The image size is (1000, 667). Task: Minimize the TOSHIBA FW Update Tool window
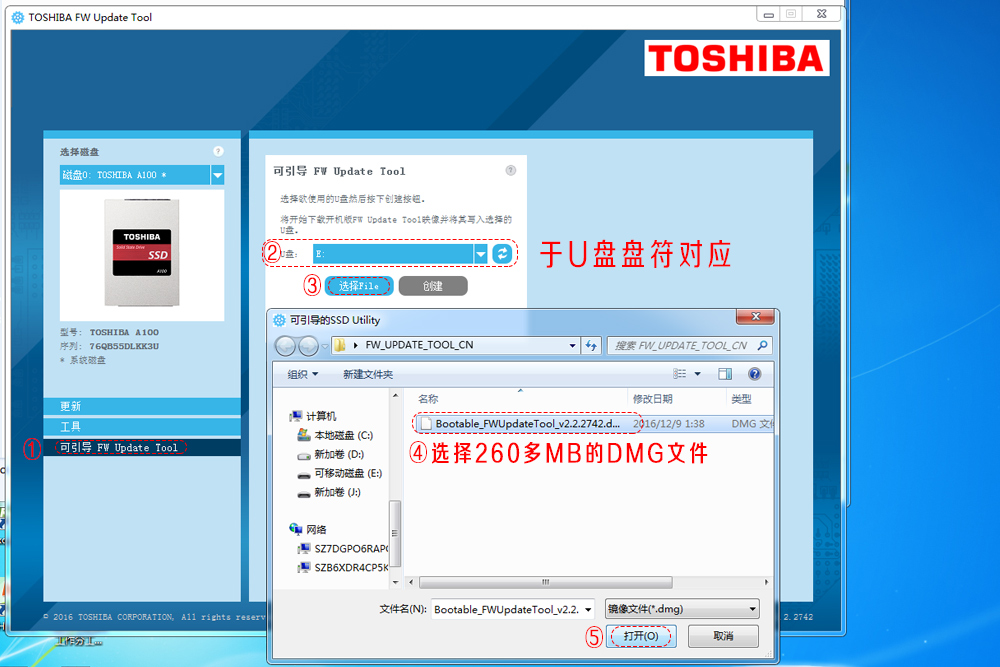click(768, 14)
